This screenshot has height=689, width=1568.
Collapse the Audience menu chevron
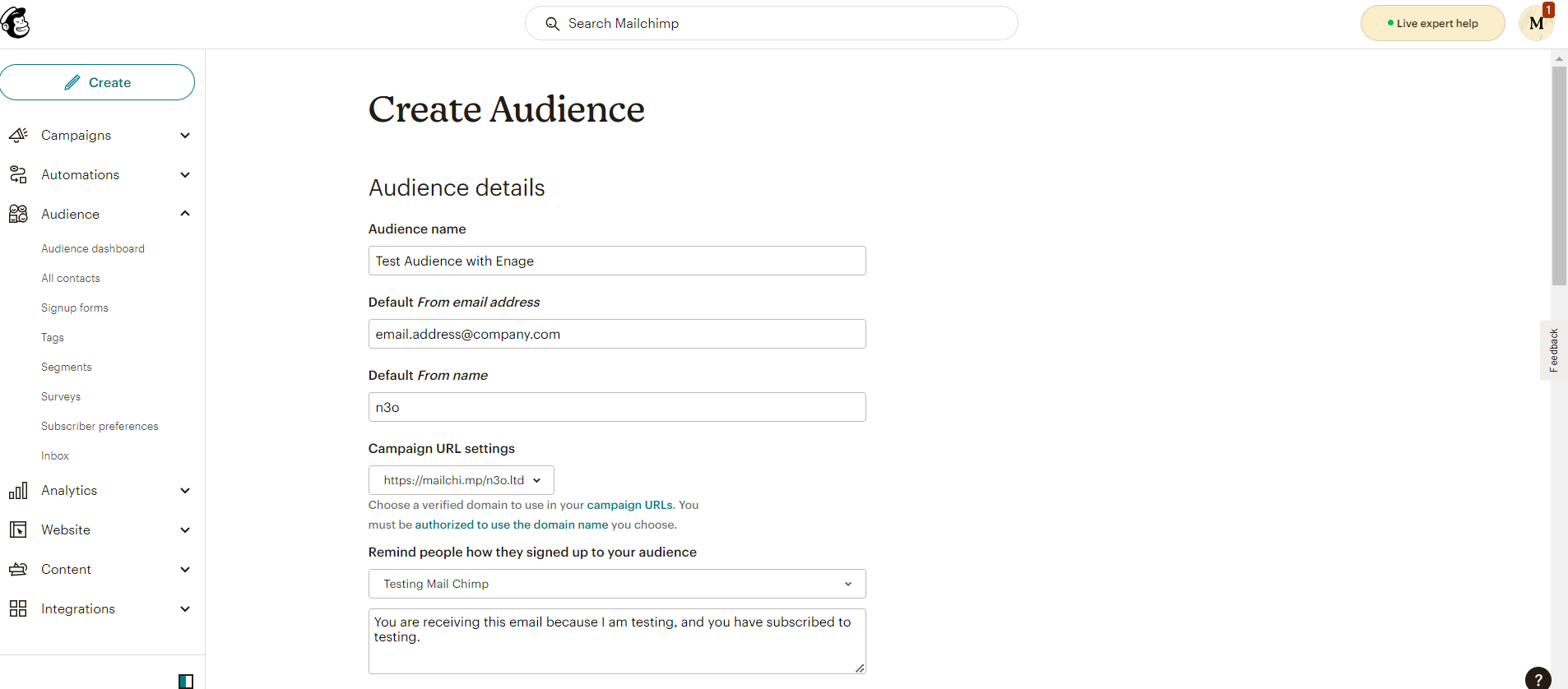click(185, 214)
